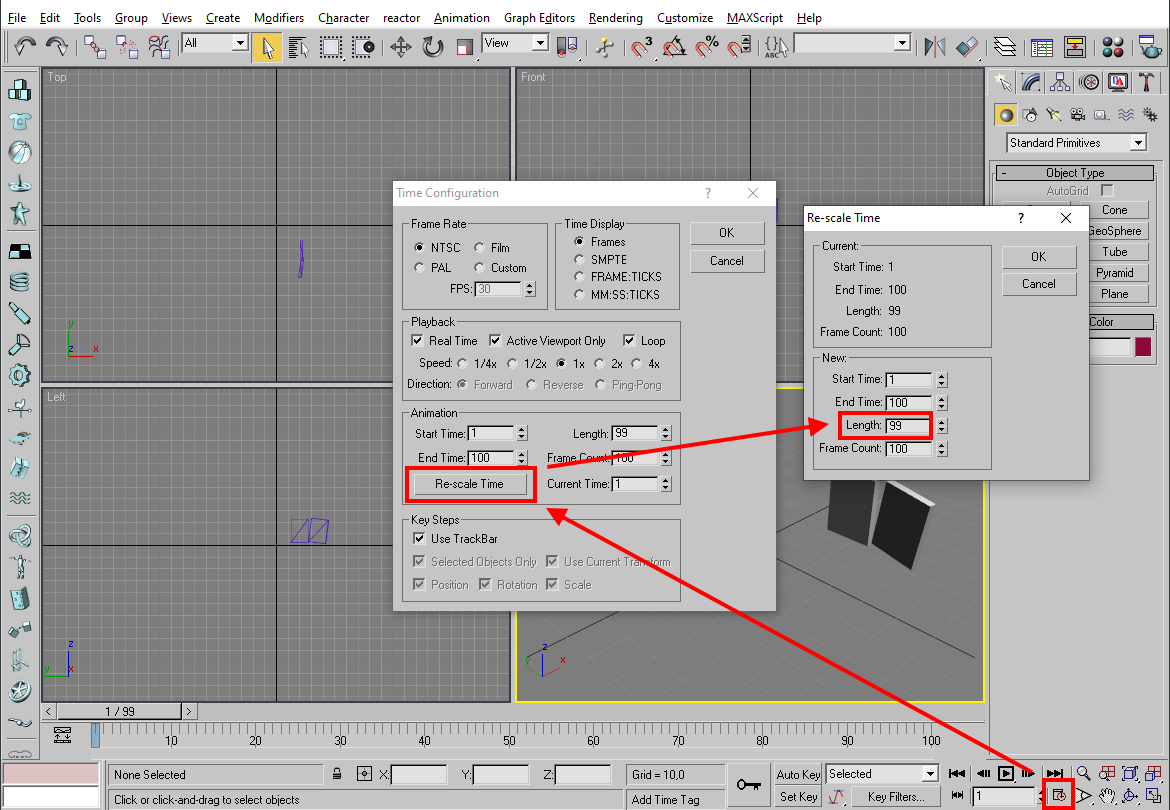1170x810 pixels.
Task: Select the Lights category icon
Action: click(x=1054, y=115)
